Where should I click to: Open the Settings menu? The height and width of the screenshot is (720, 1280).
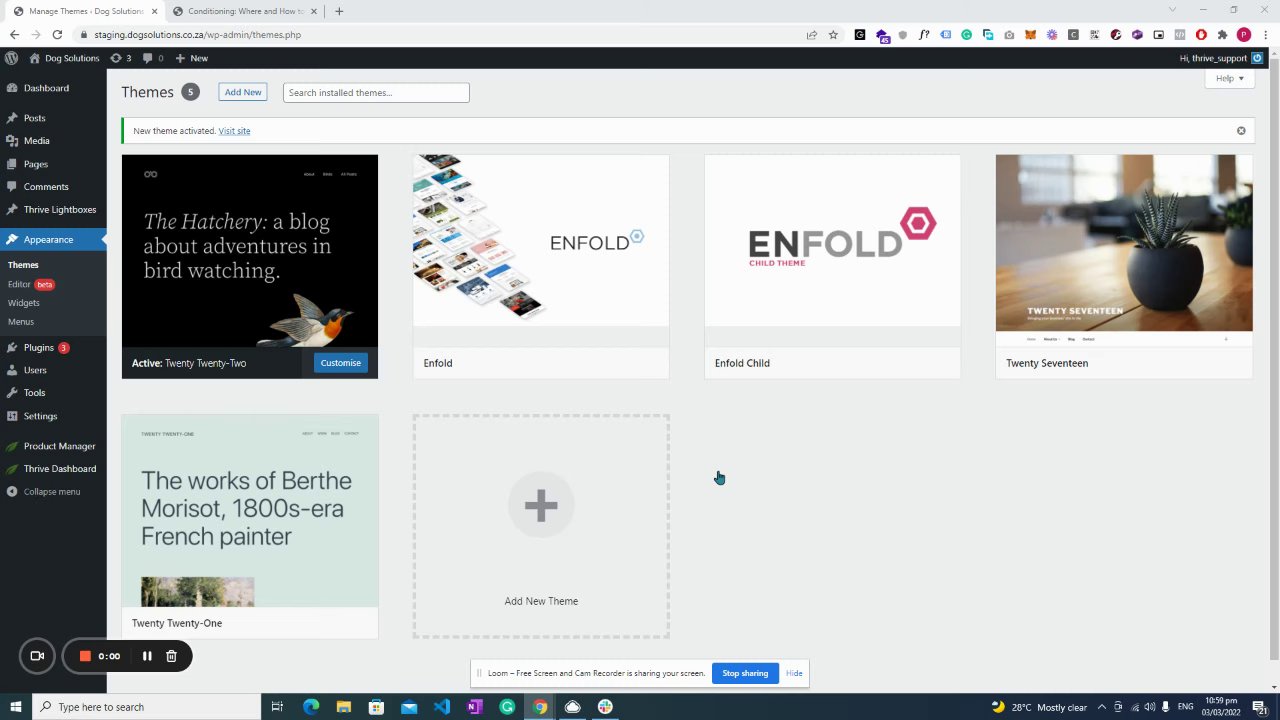click(x=40, y=416)
